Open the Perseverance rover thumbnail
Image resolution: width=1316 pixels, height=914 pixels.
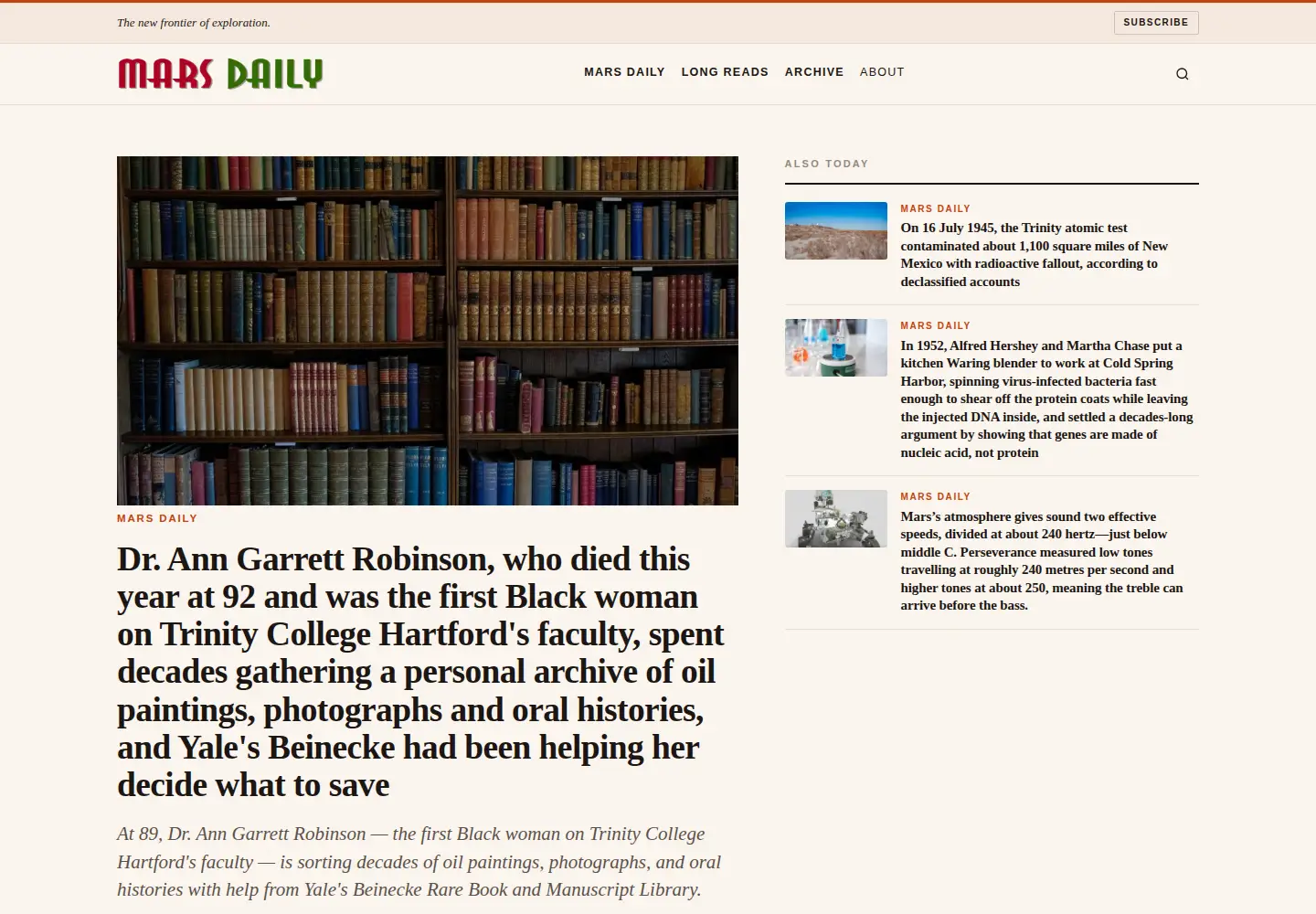[x=836, y=518]
